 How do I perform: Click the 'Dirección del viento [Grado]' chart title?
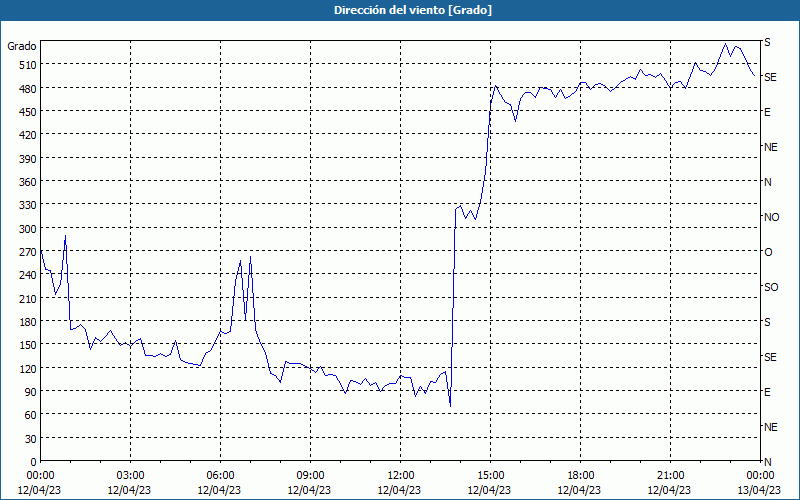413,10
